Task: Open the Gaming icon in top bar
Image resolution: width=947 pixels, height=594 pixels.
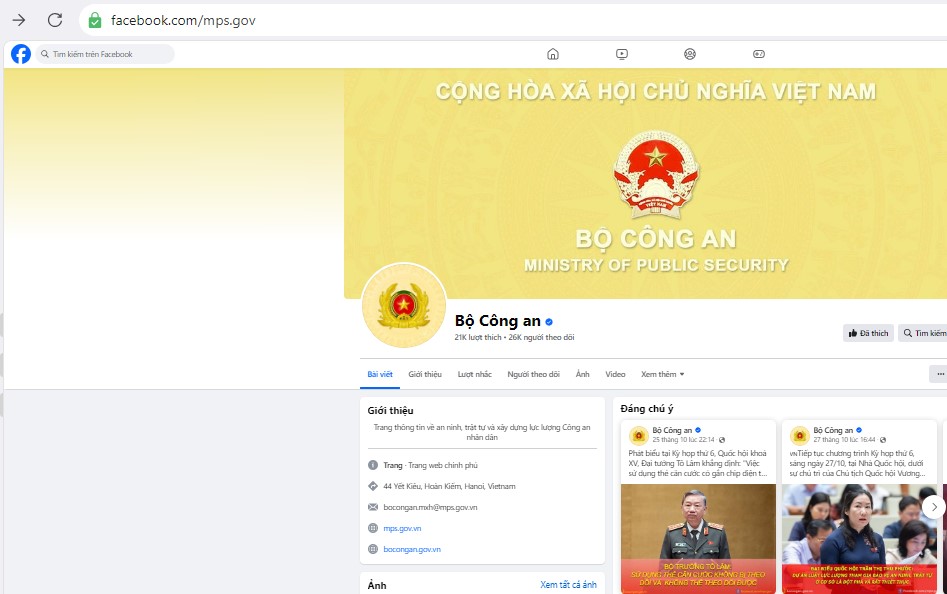Action: (759, 54)
